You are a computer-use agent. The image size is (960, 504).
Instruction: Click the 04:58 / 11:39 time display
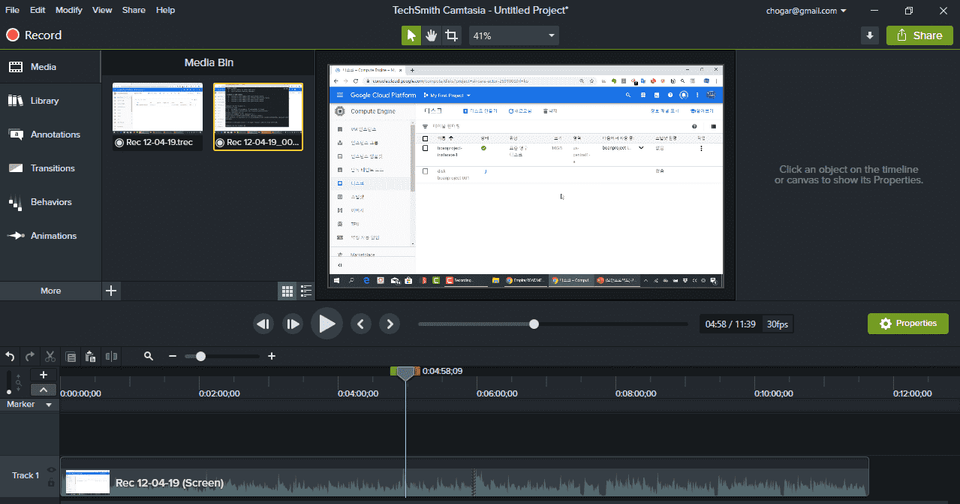pyautogui.click(x=730, y=324)
